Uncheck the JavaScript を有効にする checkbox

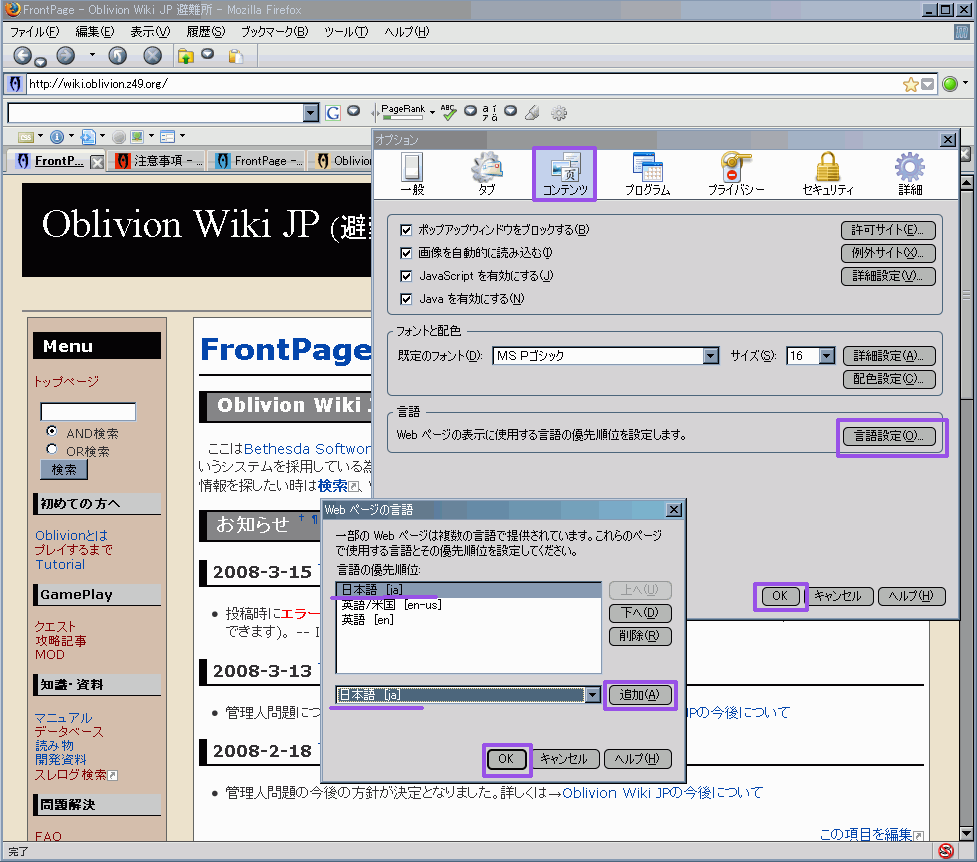click(406, 276)
